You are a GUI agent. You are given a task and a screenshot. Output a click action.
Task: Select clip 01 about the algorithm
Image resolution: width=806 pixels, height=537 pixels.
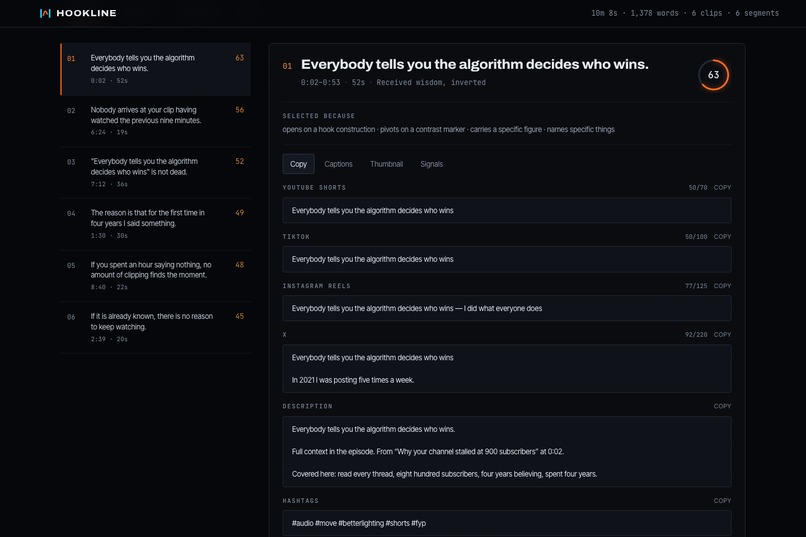tap(155, 69)
